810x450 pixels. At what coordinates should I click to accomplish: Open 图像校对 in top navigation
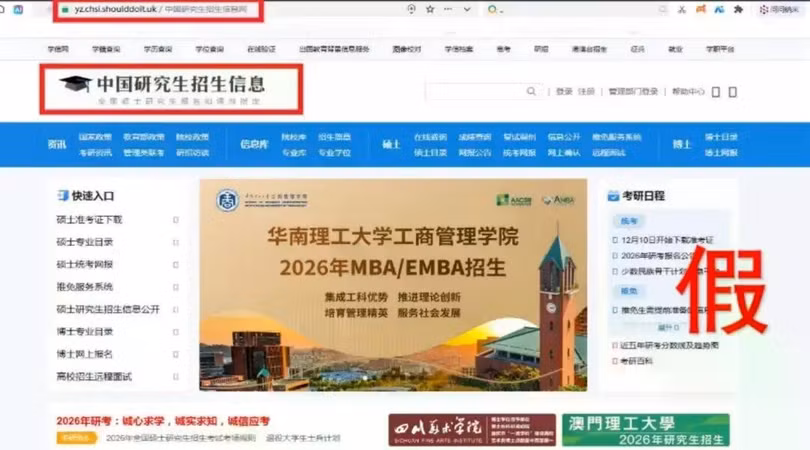click(407, 49)
